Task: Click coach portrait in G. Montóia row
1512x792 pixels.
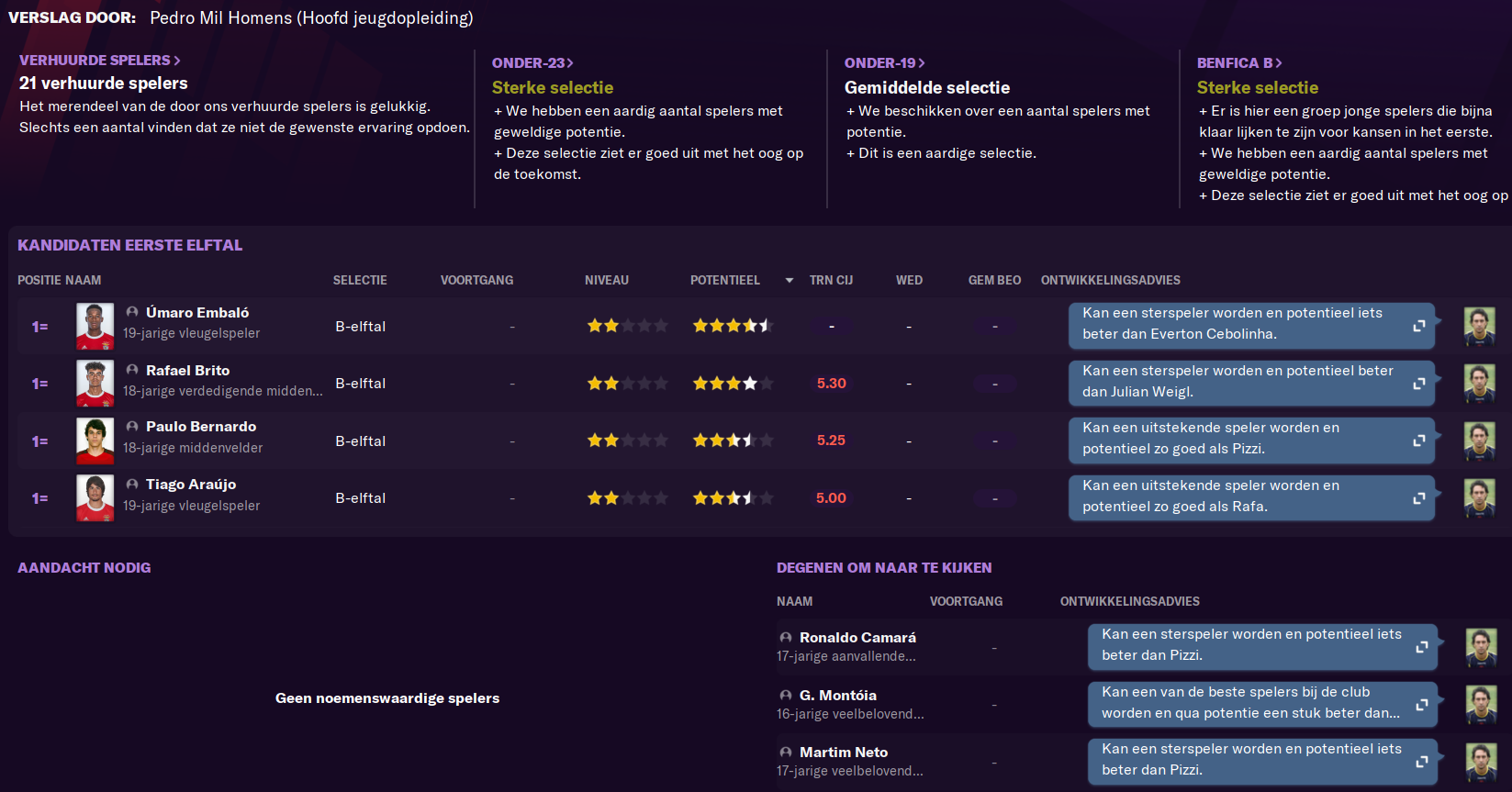Action: [x=1481, y=705]
